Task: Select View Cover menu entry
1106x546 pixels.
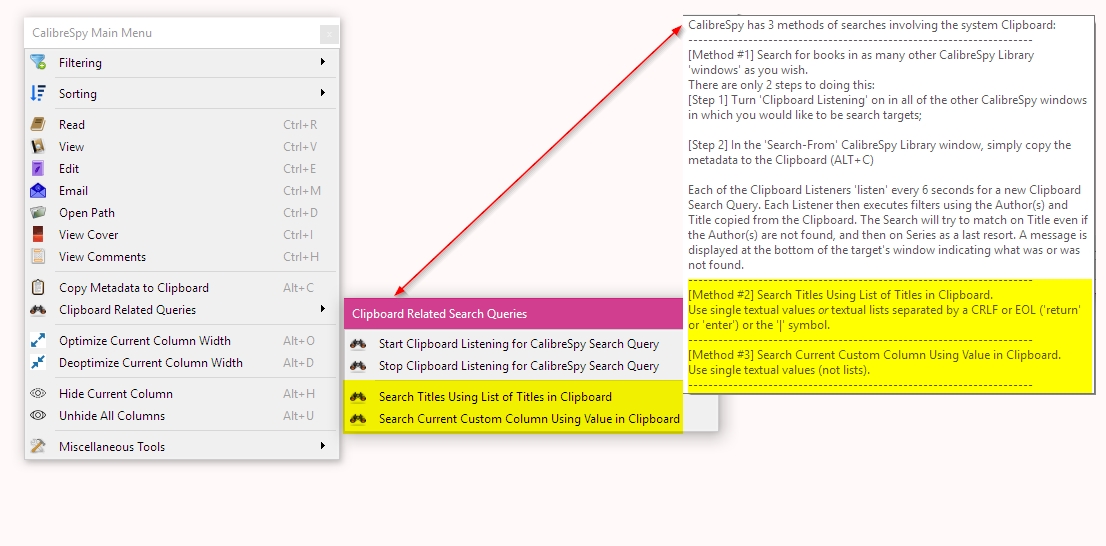Action: [182, 234]
